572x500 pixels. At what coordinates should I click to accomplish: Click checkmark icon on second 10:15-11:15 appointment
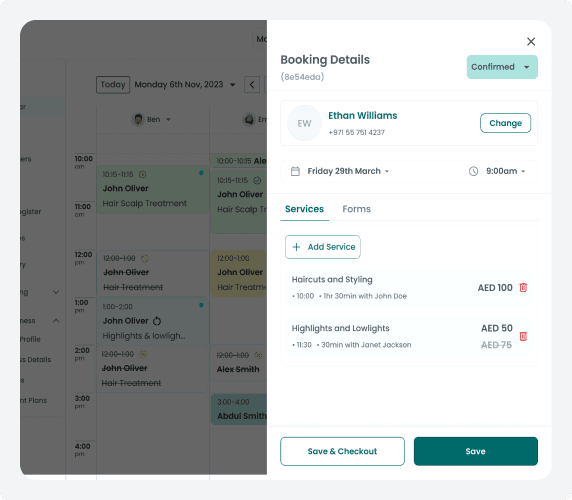[257, 180]
